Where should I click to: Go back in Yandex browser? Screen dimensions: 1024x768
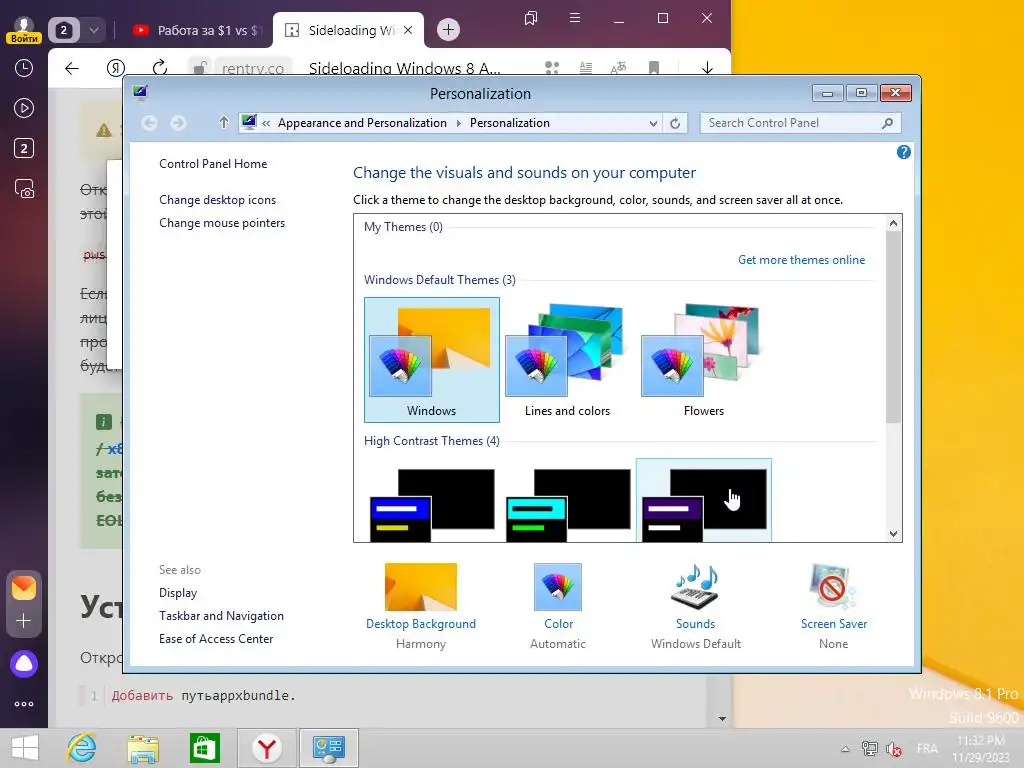pos(72,68)
